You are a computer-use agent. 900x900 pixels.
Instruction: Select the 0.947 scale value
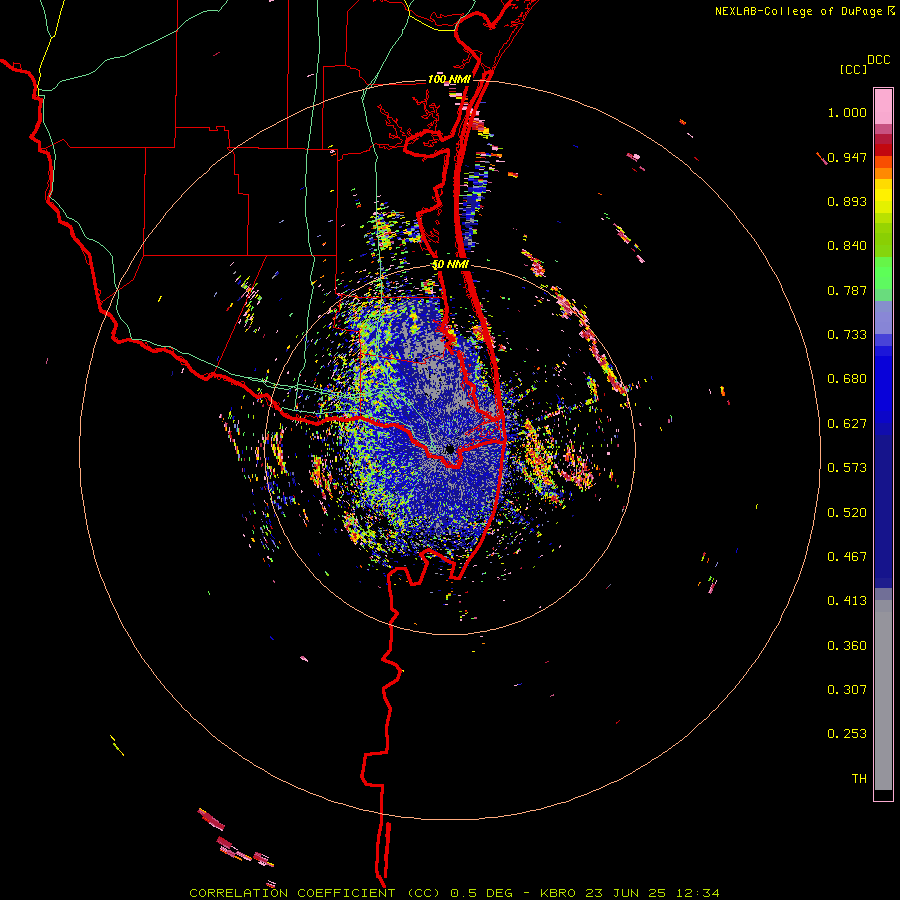click(x=847, y=157)
